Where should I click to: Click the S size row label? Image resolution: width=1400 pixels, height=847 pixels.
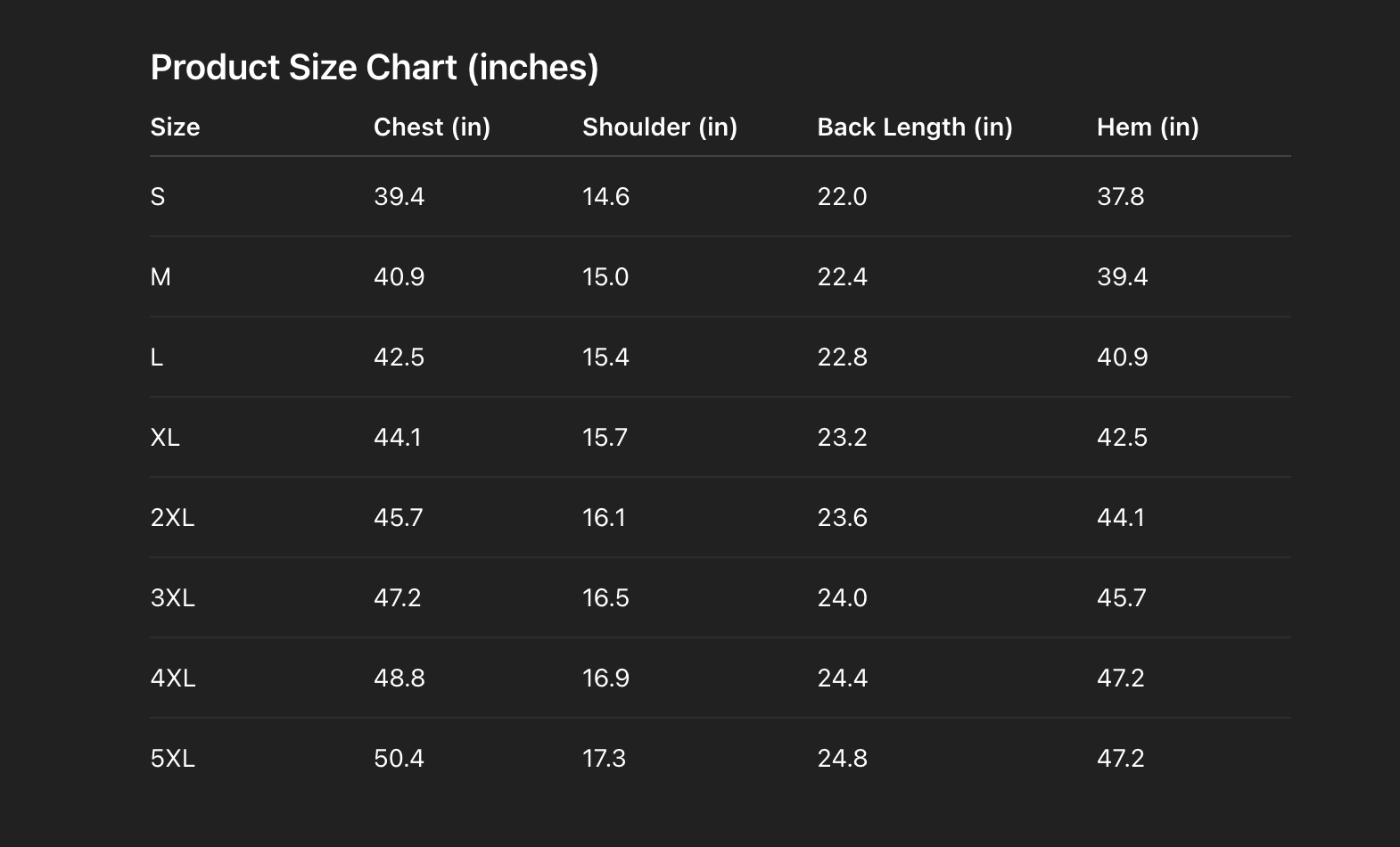pos(158,197)
